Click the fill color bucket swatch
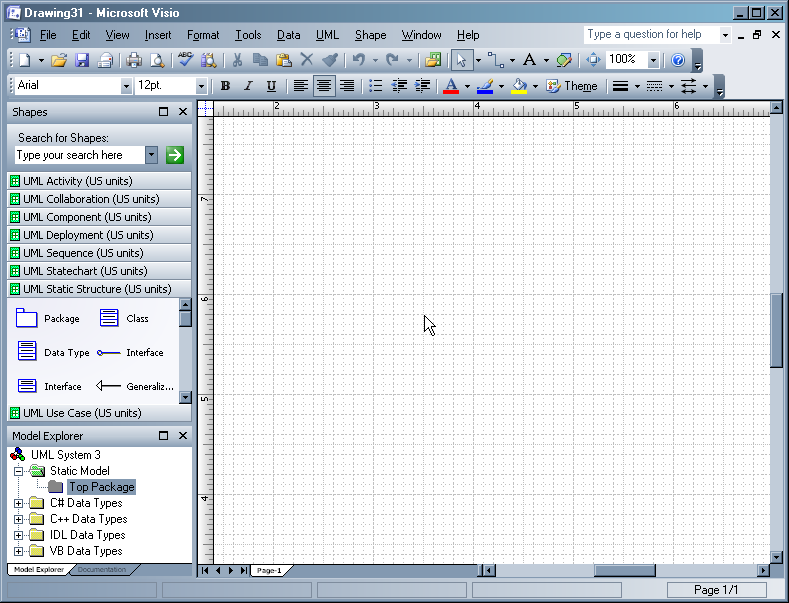The height and width of the screenshot is (603, 789). [519, 86]
